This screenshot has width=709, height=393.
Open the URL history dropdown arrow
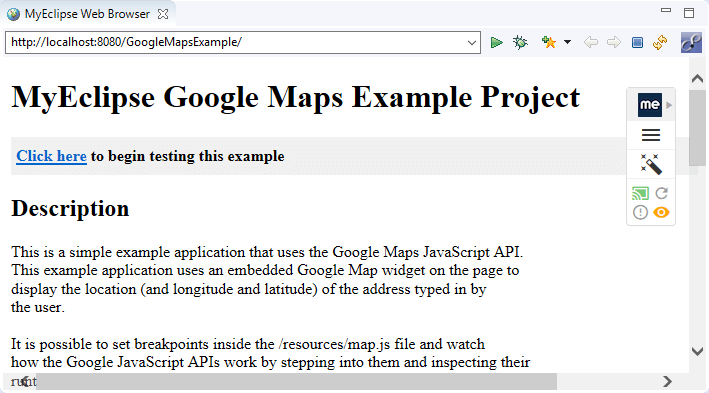pyautogui.click(x=472, y=43)
